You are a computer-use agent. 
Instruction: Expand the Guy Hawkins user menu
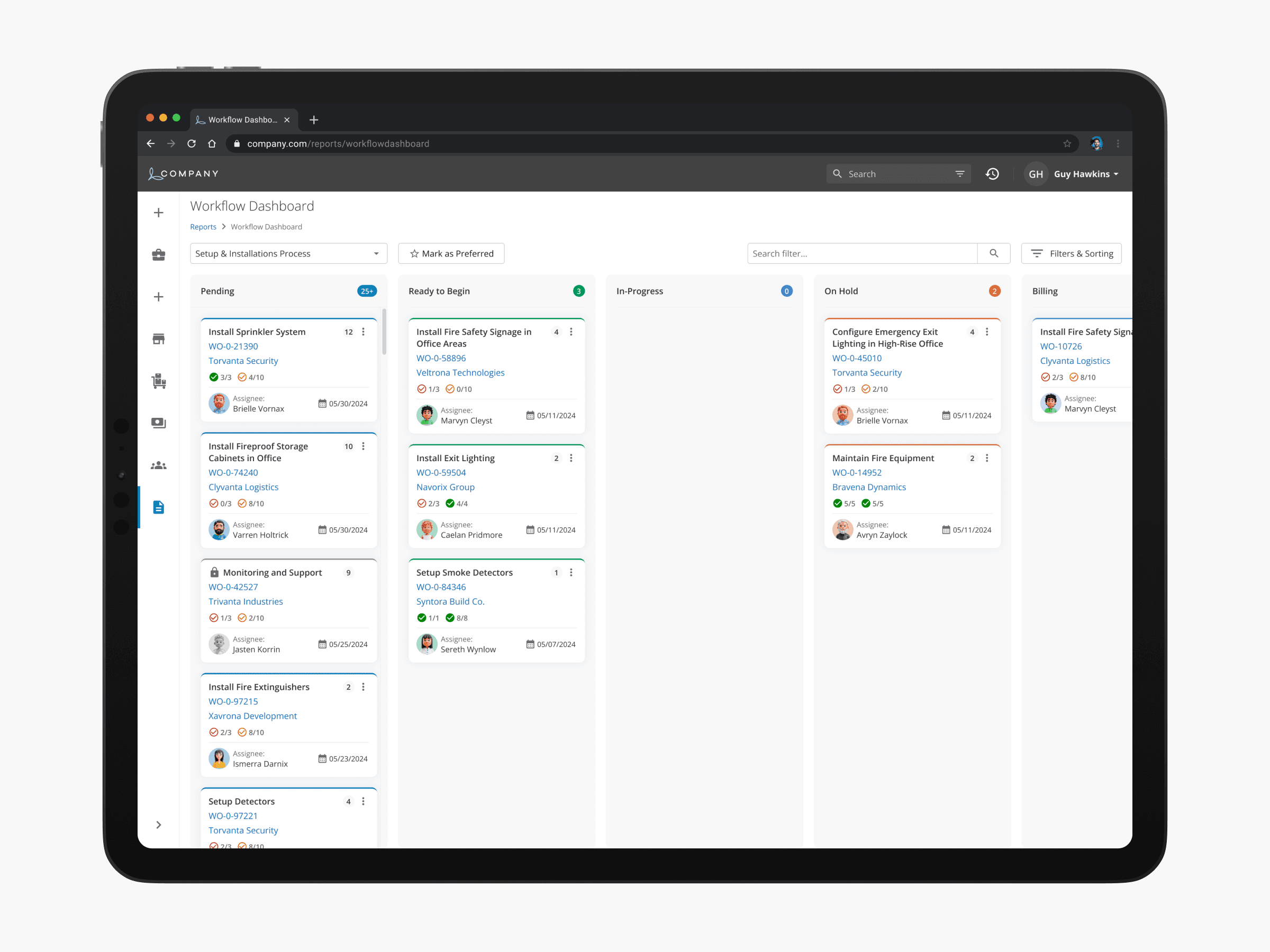tap(1085, 174)
